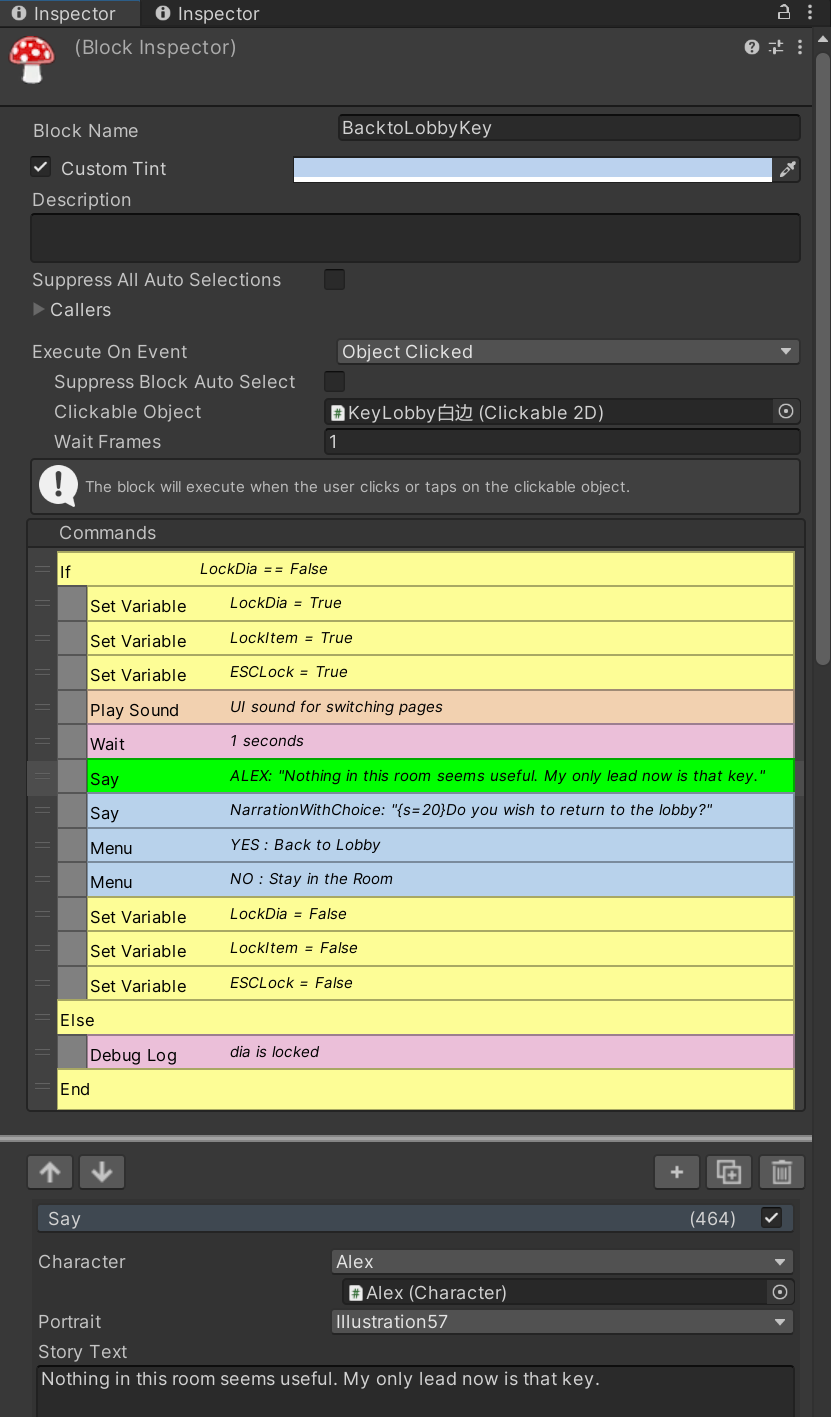Open the Character dropdown showing Alex
The image size is (831, 1417).
pyautogui.click(x=562, y=1262)
